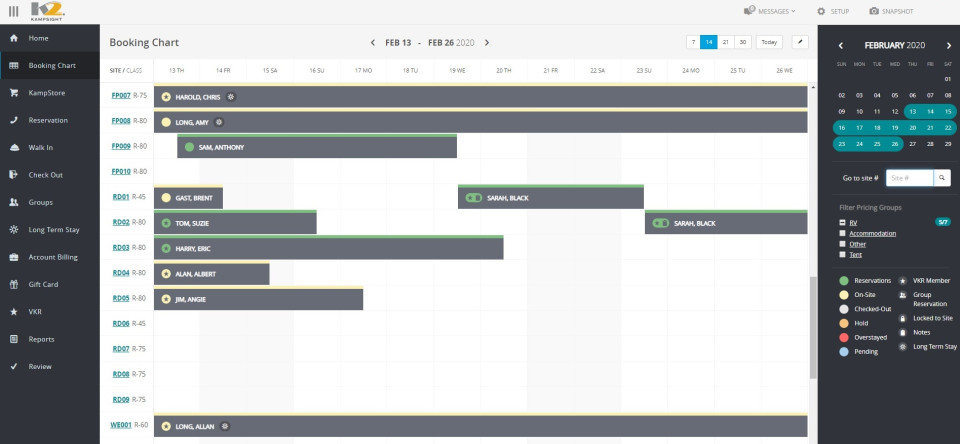960x444 pixels.
Task: Click the Setup gear icon
Action: [822, 11]
